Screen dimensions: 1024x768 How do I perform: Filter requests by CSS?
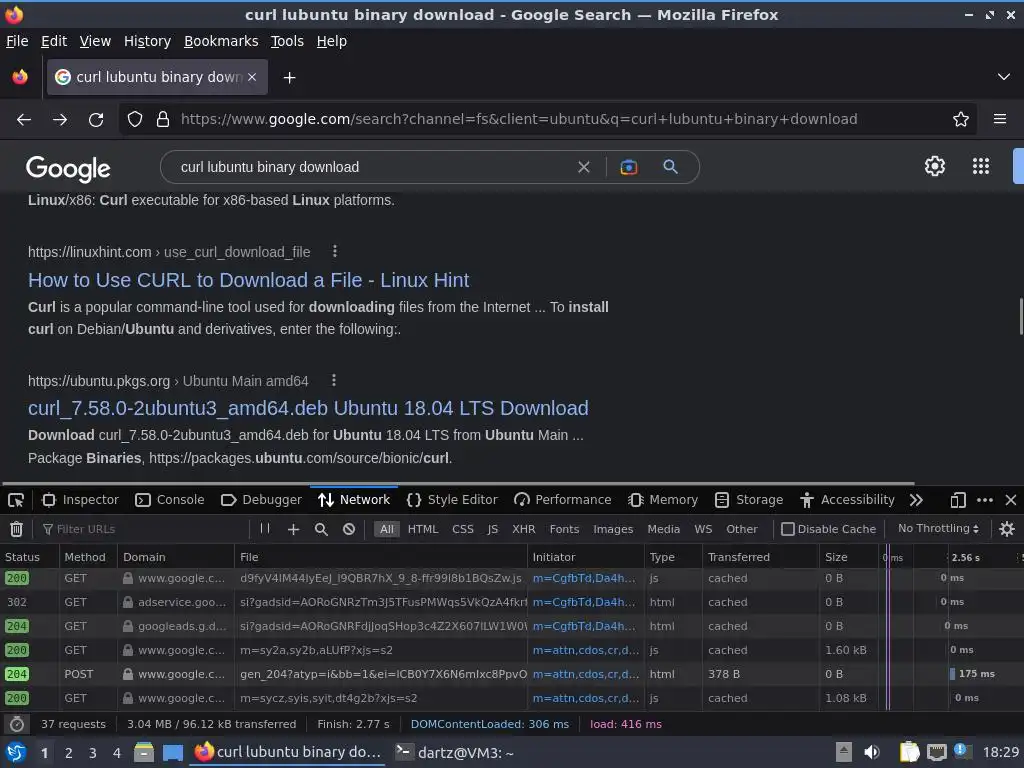pyautogui.click(x=462, y=529)
